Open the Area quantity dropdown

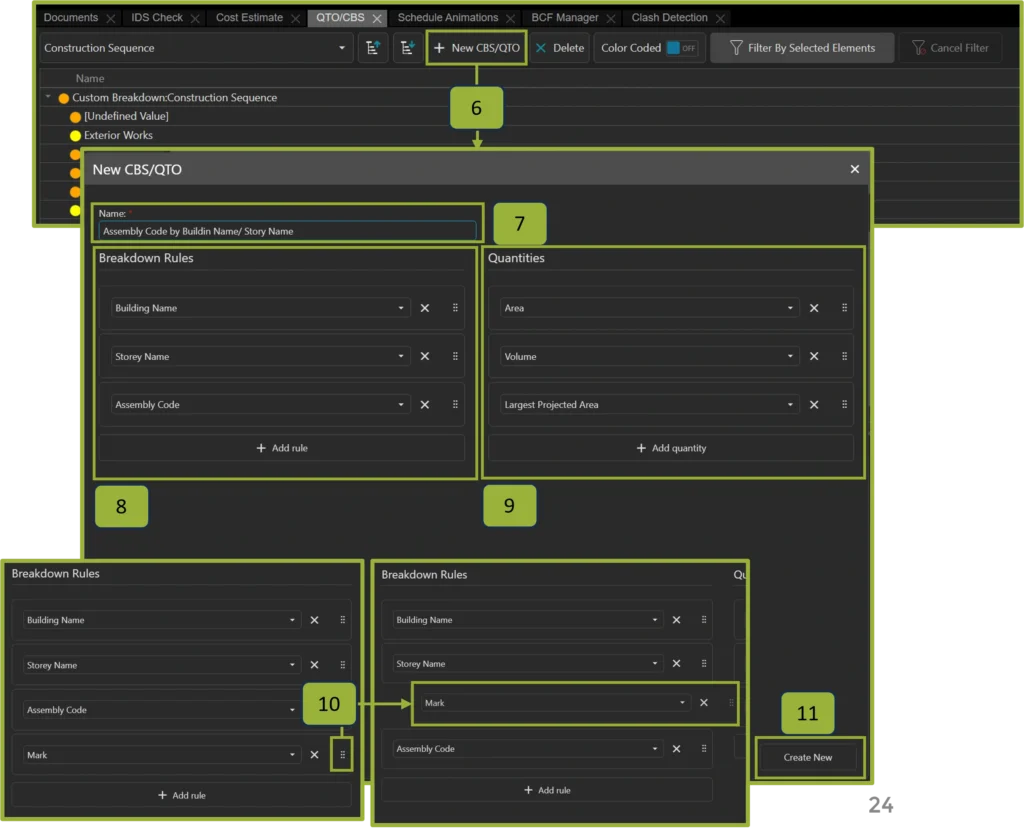click(650, 308)
